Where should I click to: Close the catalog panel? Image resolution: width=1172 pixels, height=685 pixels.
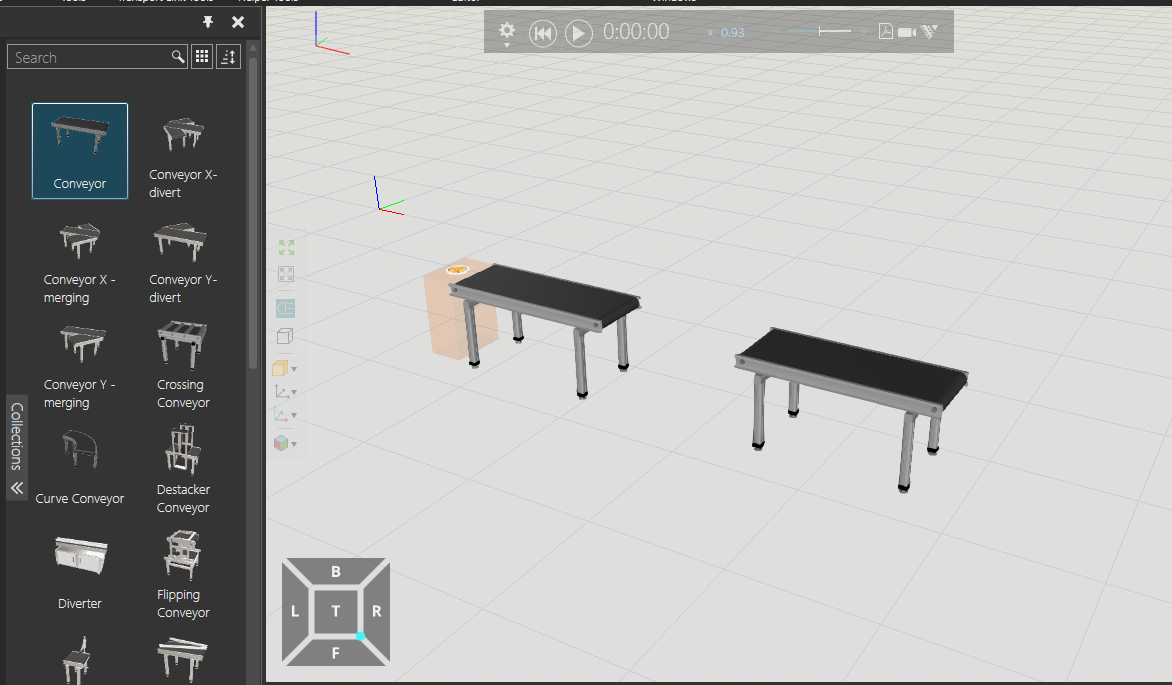238,22
